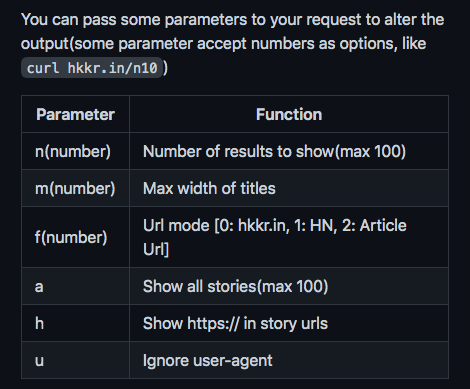Click the Function column header
470x389 pixels.
289,114
